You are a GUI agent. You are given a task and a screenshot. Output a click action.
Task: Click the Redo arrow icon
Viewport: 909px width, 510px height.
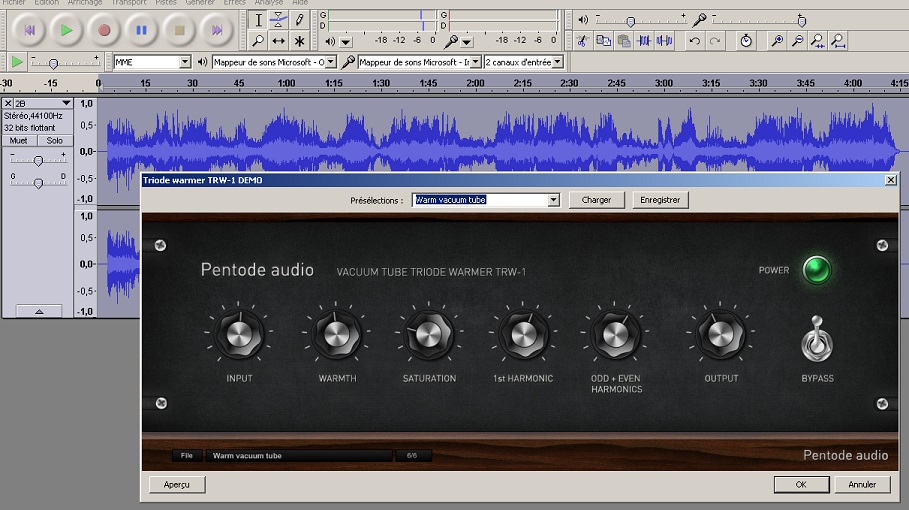715,41
